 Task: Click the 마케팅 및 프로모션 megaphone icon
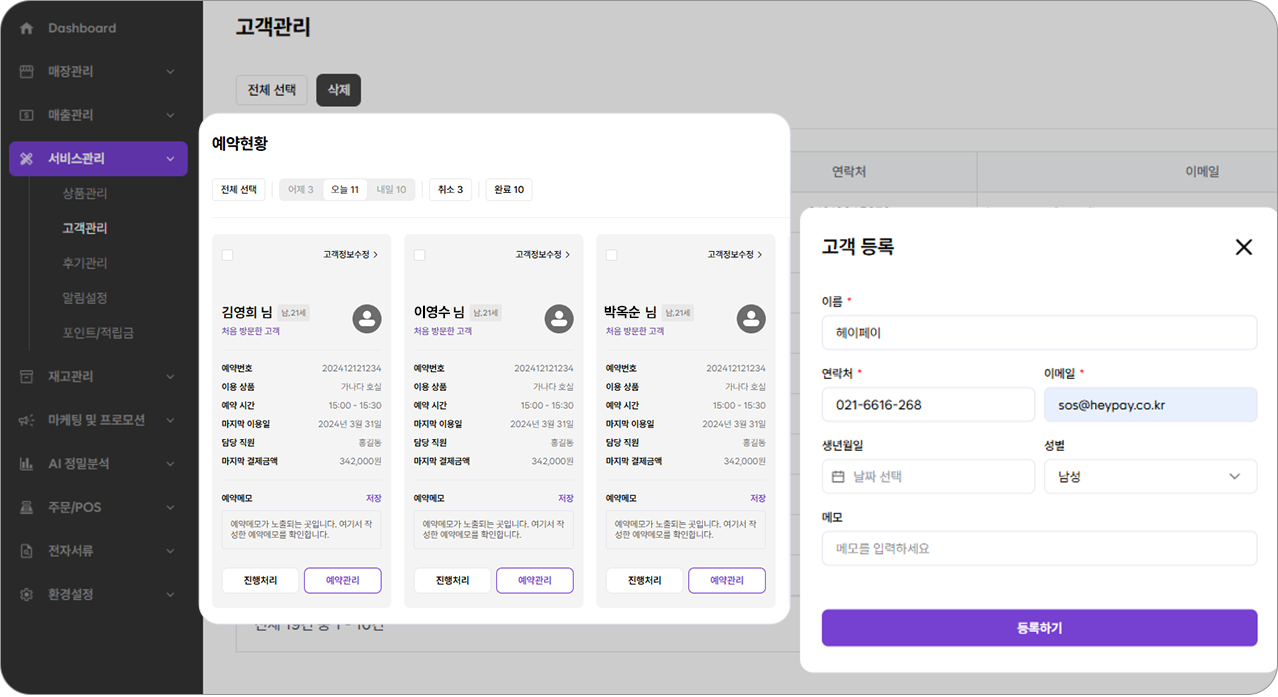click(x=27, y=420)
